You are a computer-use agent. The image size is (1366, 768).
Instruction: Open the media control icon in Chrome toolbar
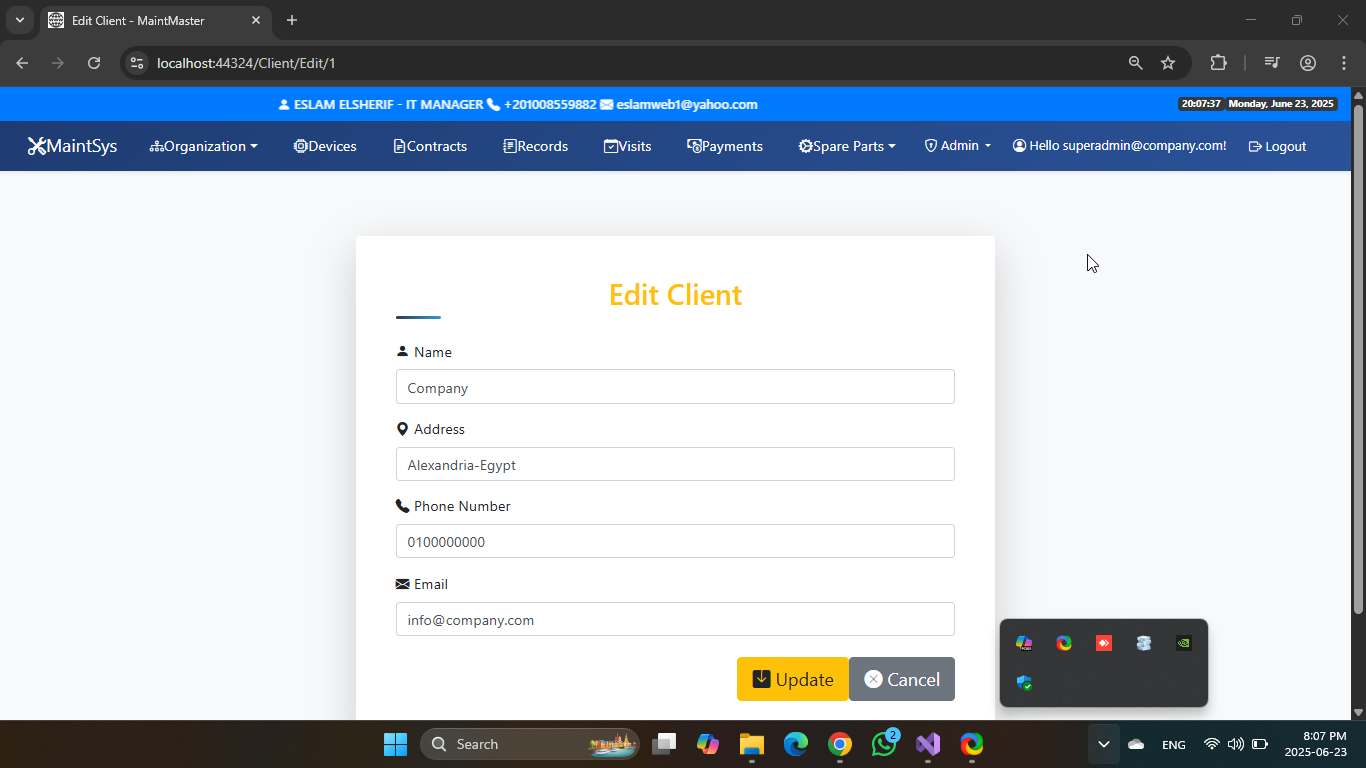(x=1272, y=63)
